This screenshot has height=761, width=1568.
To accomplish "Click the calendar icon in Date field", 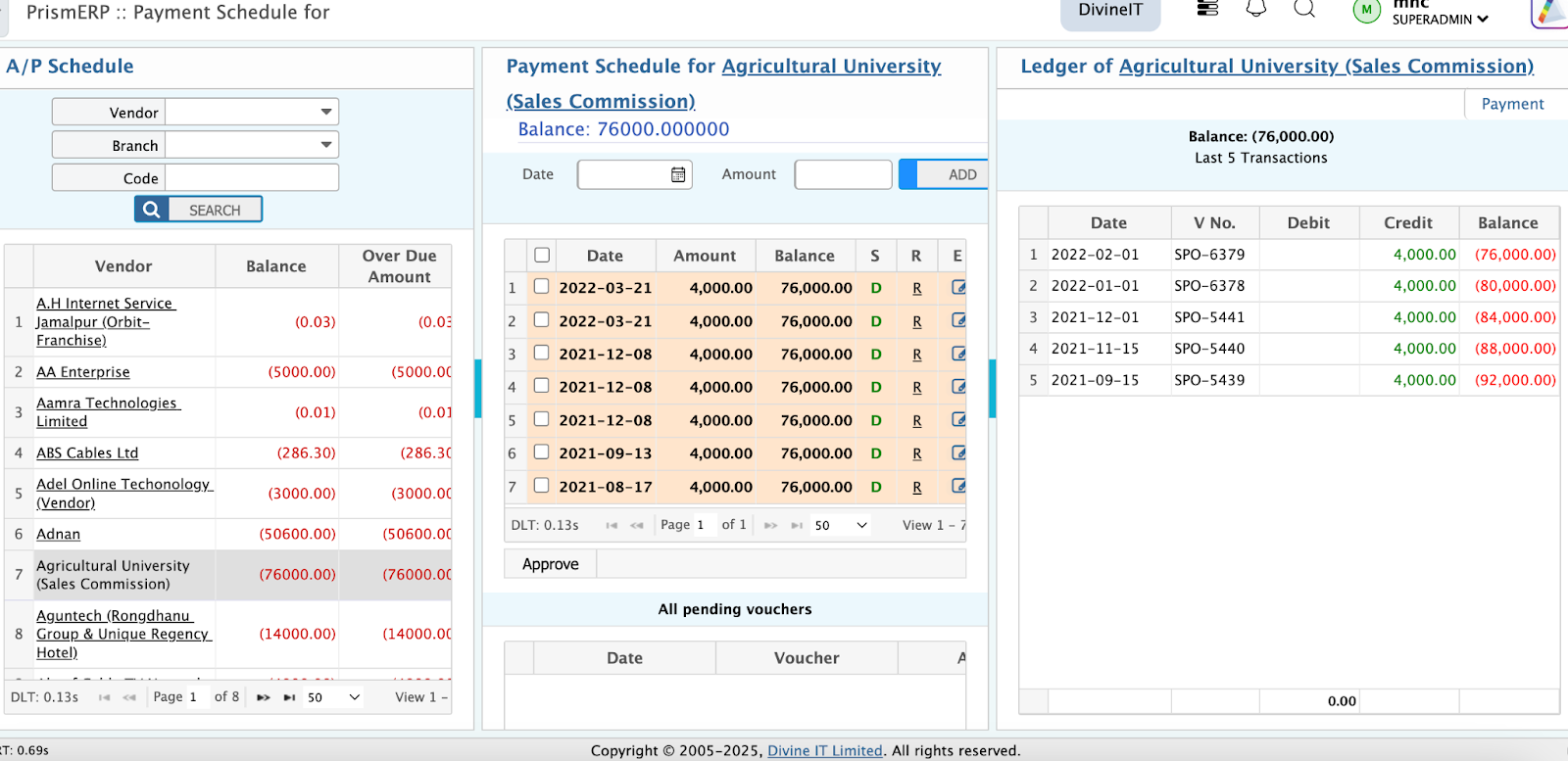I will [x=678, y=174].
